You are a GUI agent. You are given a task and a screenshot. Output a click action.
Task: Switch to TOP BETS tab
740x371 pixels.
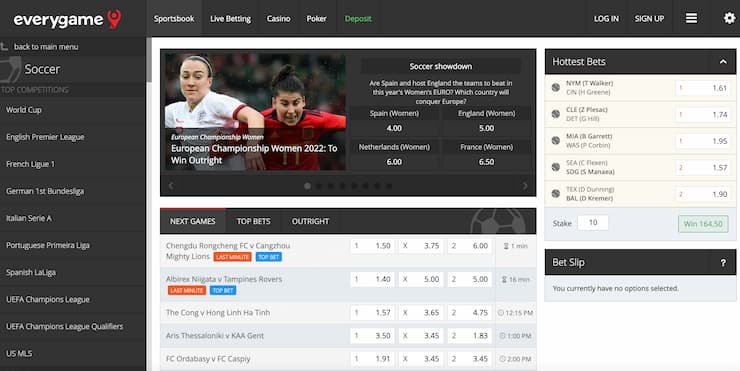253,221
